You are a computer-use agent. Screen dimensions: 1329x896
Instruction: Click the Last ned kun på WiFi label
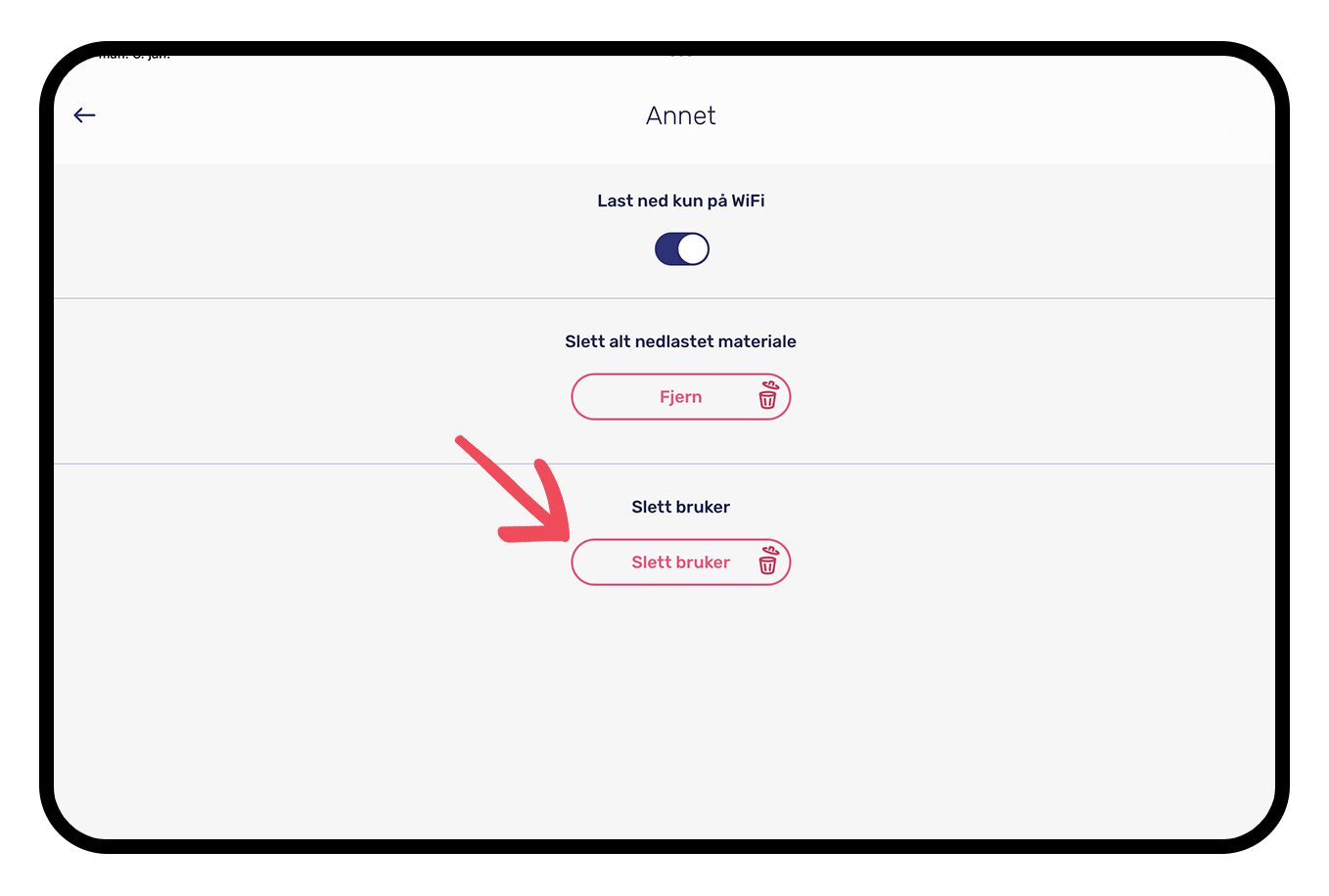[681, 201]
